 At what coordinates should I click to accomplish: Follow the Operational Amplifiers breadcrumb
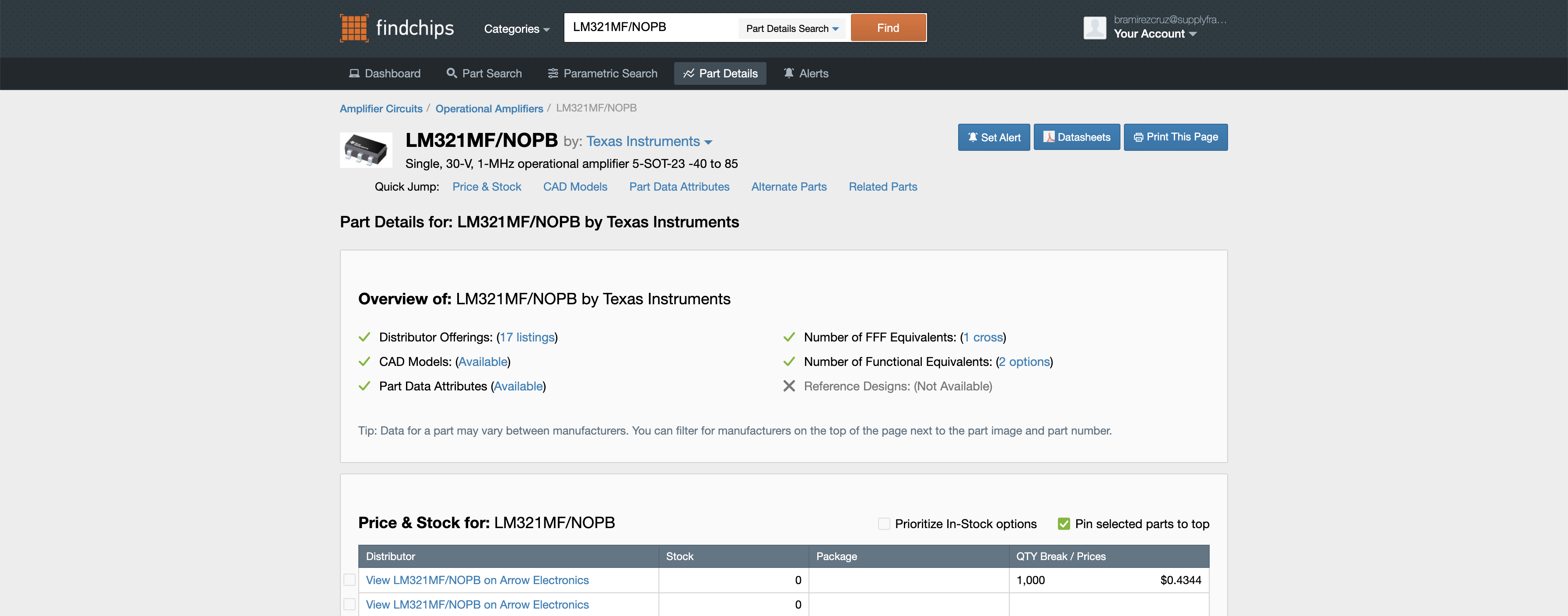click(489, 108)
